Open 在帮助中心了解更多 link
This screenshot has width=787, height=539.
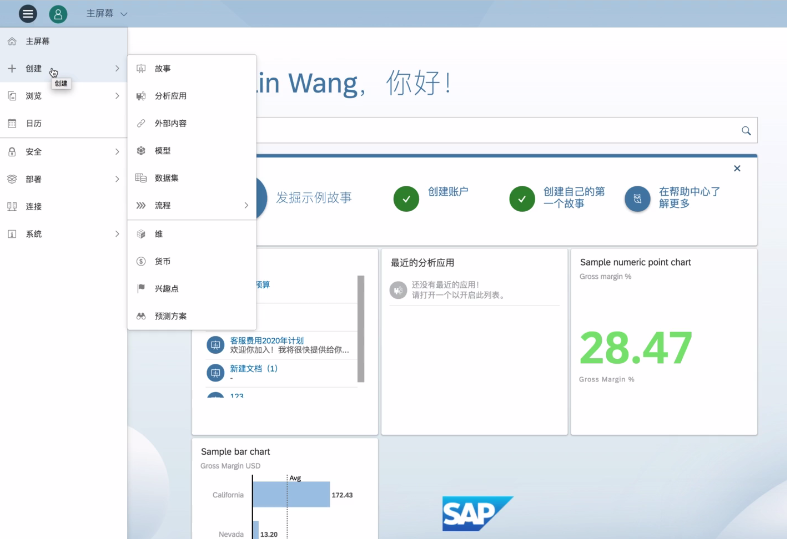pyautogui.click(x=690, y=197)
